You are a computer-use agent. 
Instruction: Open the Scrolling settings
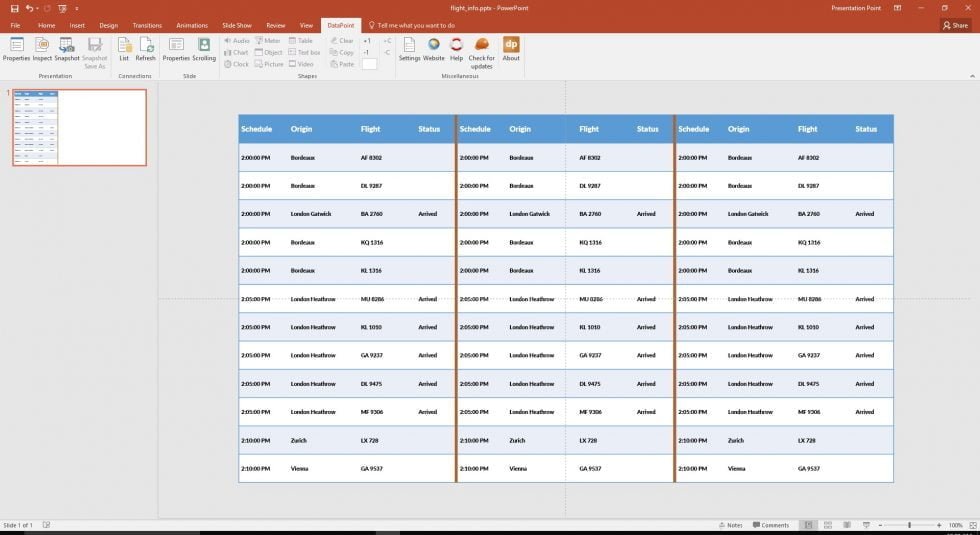204,49
